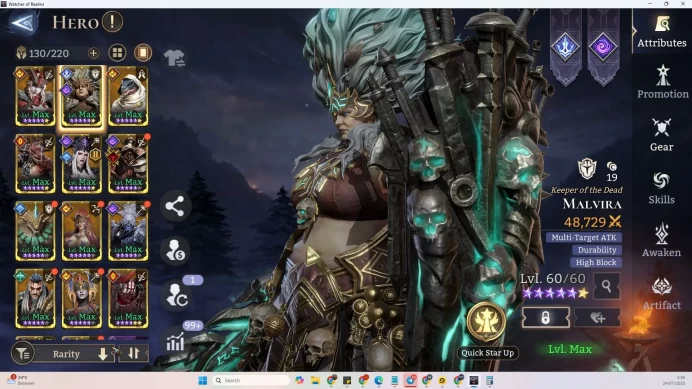Select the white-hooded hero card
Image resolution: width=692 pixels, height=389 pixels.
click(x=128, y=96)
